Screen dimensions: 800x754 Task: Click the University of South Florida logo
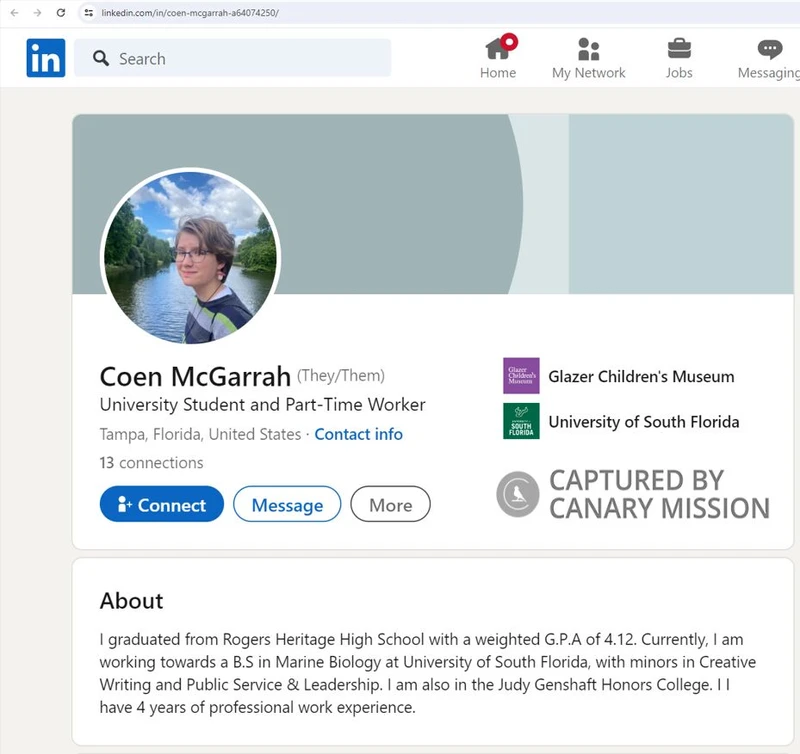click(x=521, y=421)
